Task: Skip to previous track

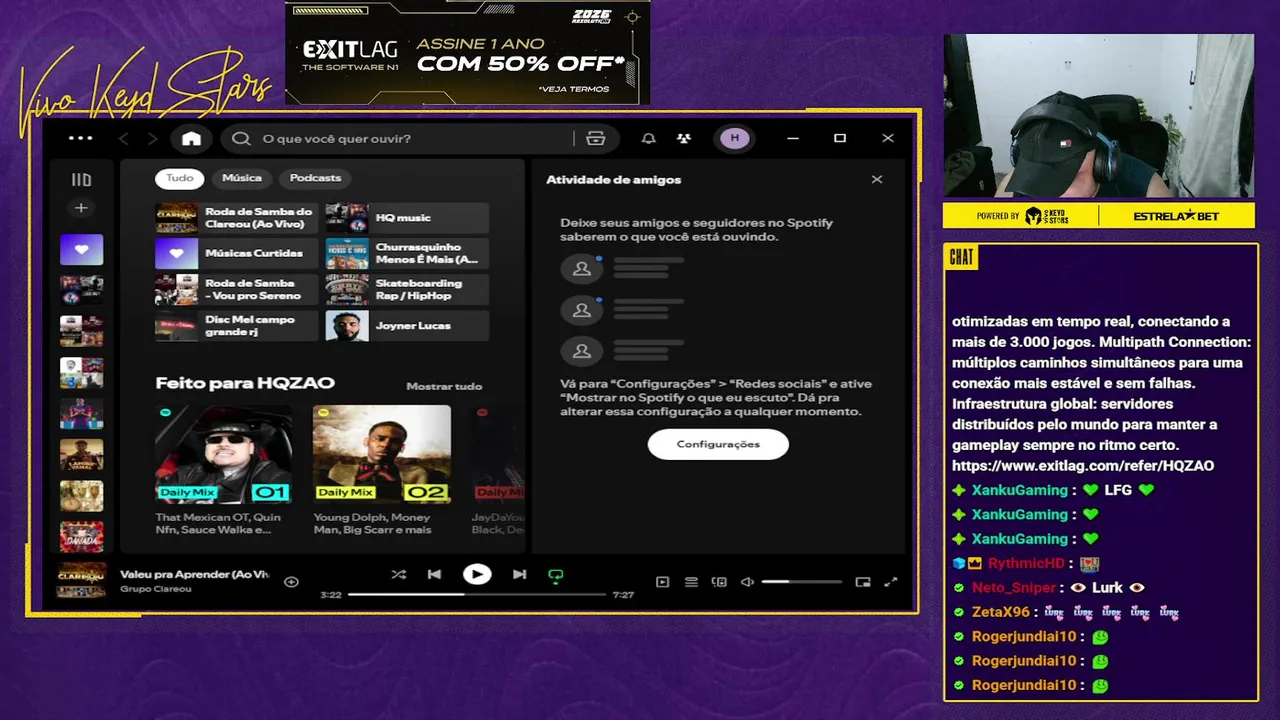Action: 434,575
